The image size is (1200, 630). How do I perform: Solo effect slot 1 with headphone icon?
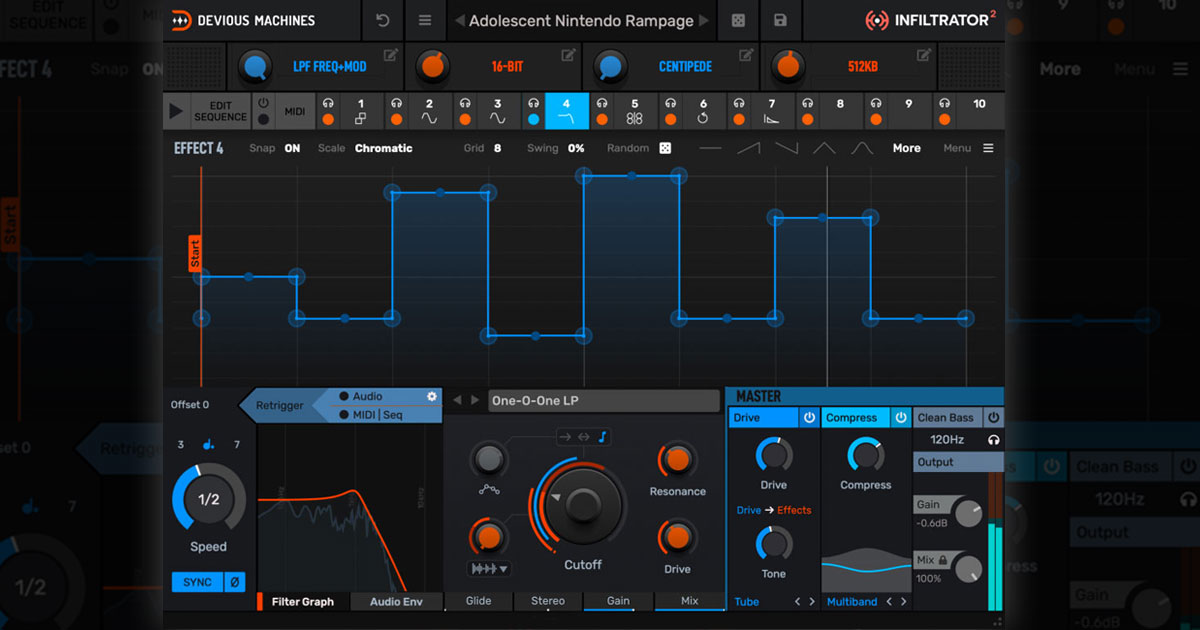327,103
